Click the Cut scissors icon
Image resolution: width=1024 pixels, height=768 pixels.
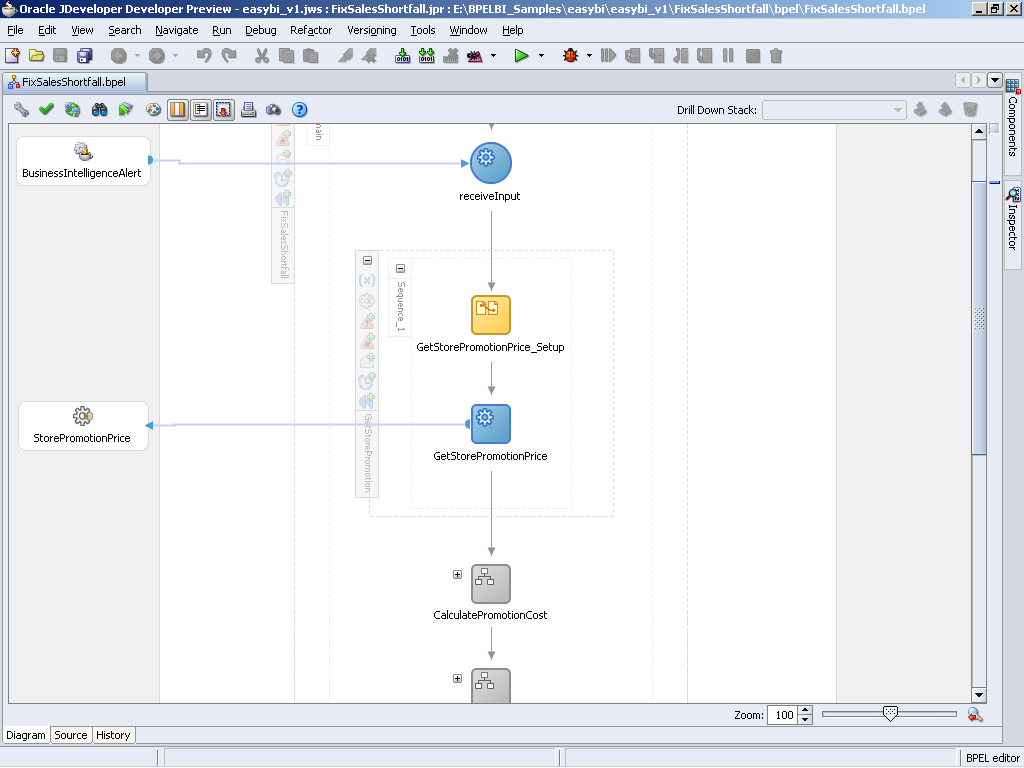pos(262,56)
